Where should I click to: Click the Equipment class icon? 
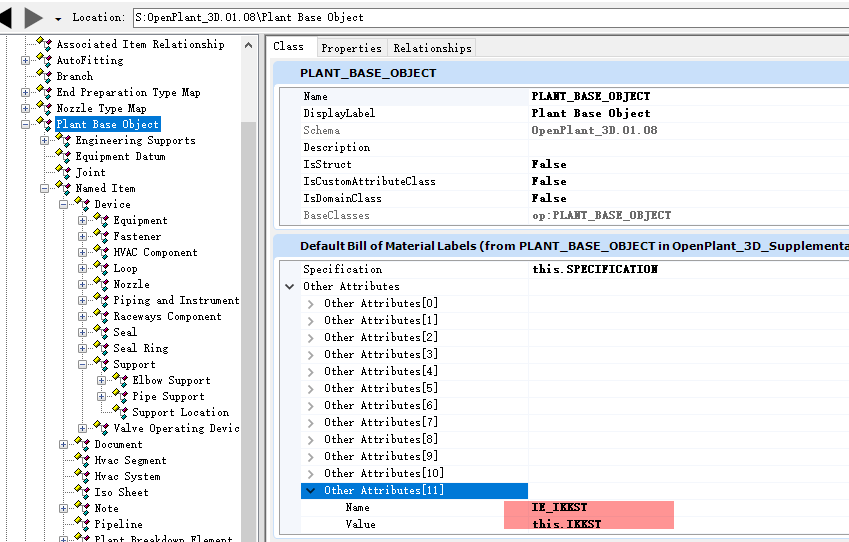[101, 220]
